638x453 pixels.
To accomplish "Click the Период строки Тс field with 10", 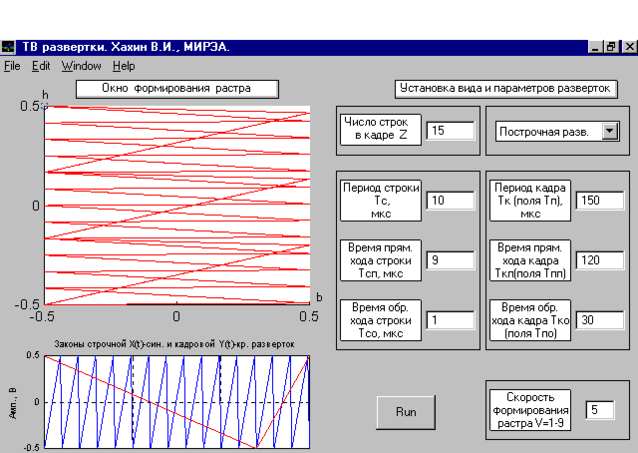I will [x=450, y=200].
